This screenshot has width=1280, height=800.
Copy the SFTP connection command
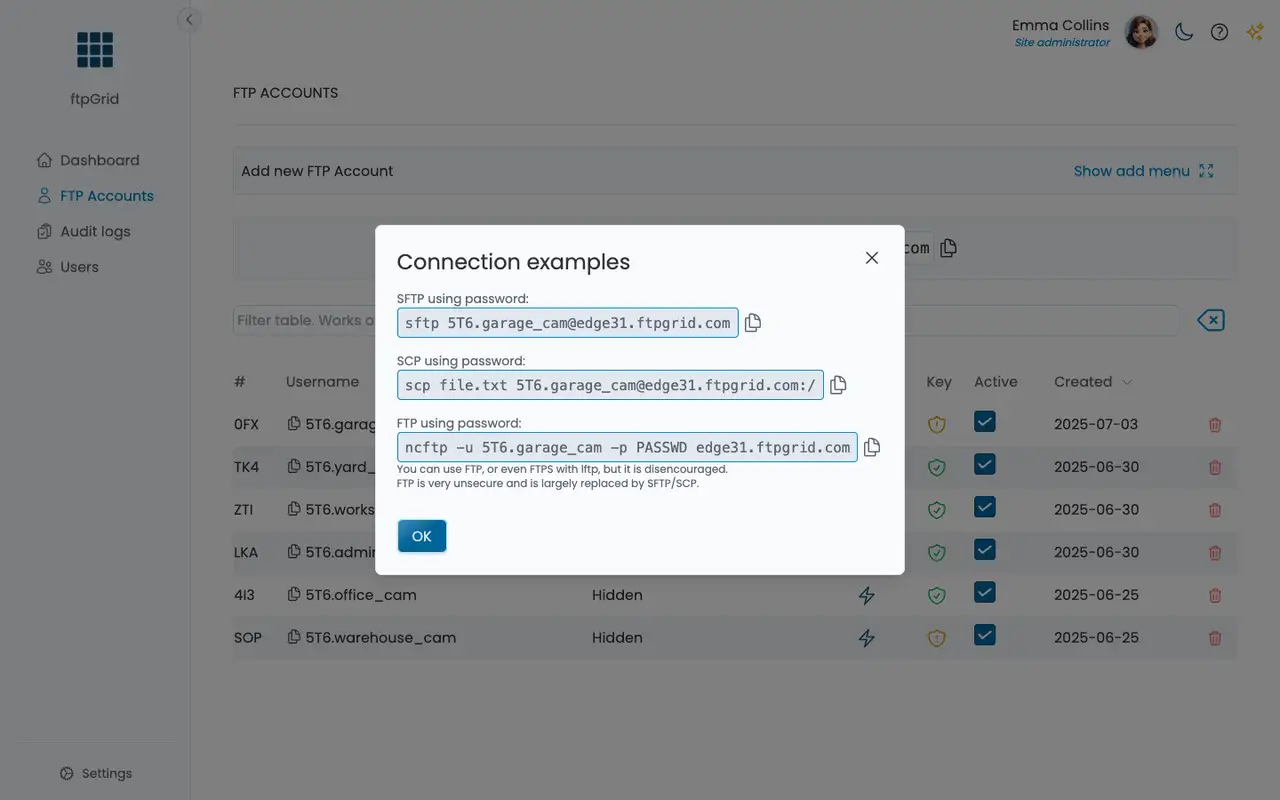(x=753, y=323)
